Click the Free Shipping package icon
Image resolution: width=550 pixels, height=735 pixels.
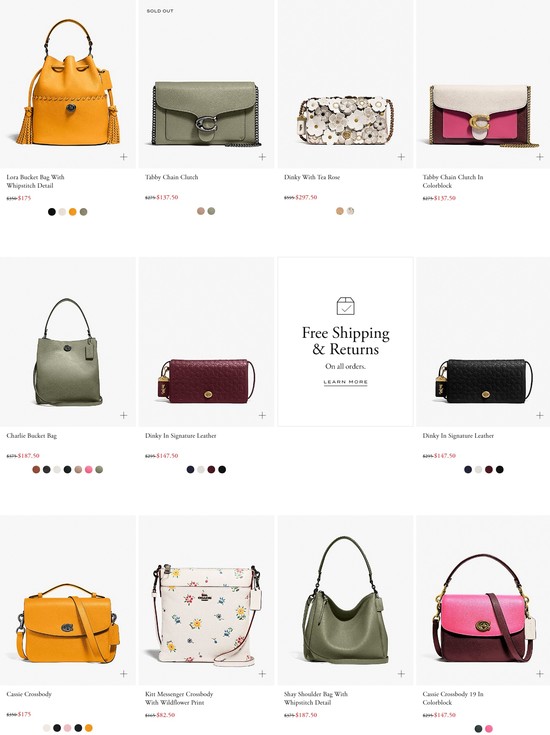click(x=346, y=306)
